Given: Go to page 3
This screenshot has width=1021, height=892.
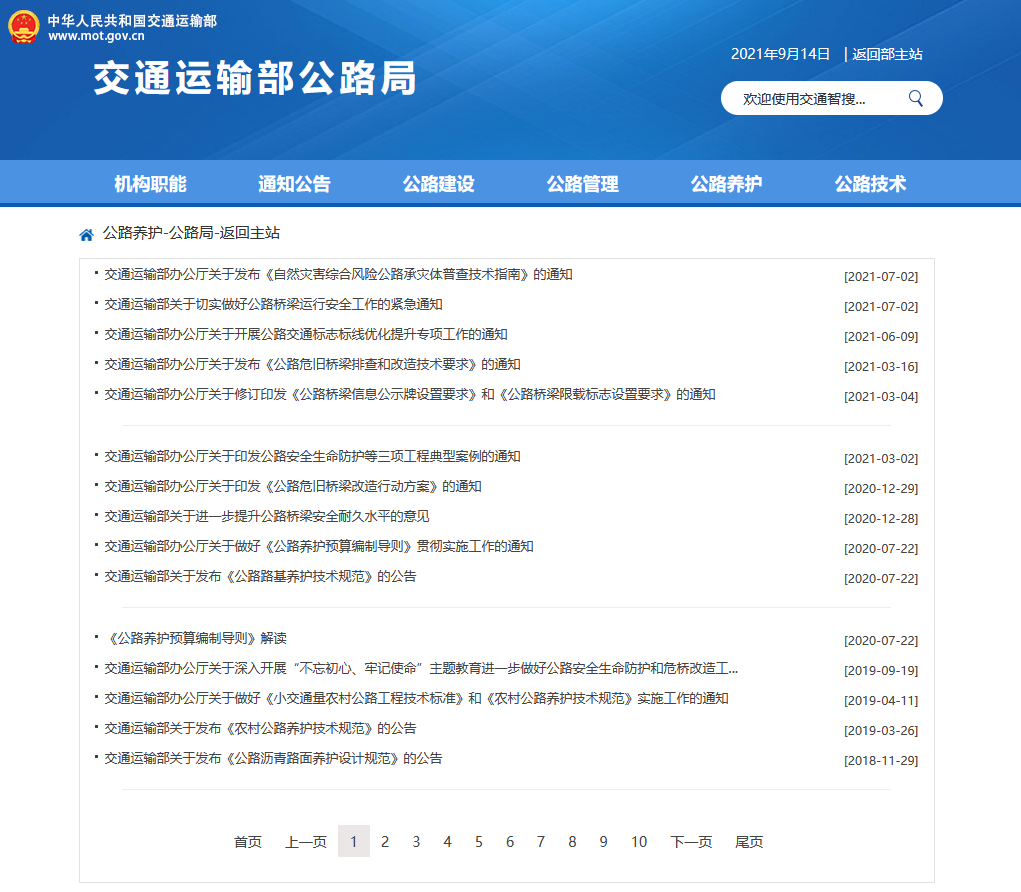Looking at the screenshot, I should [416, 842].
